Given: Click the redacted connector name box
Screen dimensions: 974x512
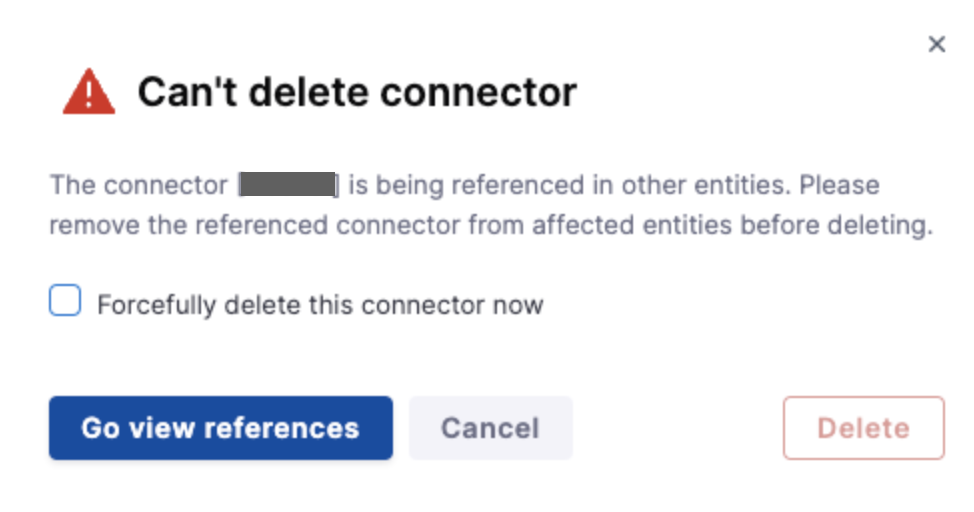Looking at the screenshot, I should [x=288, y=186].
